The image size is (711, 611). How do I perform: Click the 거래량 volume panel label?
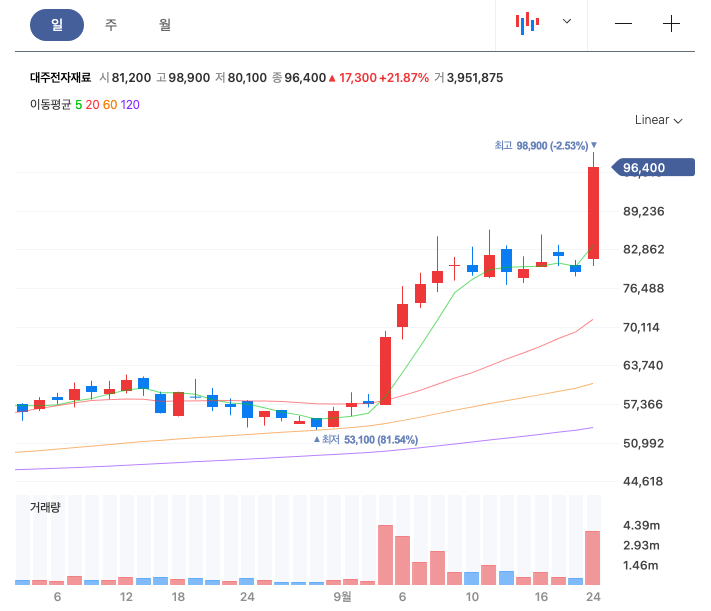pyautogui.click(x=45, y=507)
